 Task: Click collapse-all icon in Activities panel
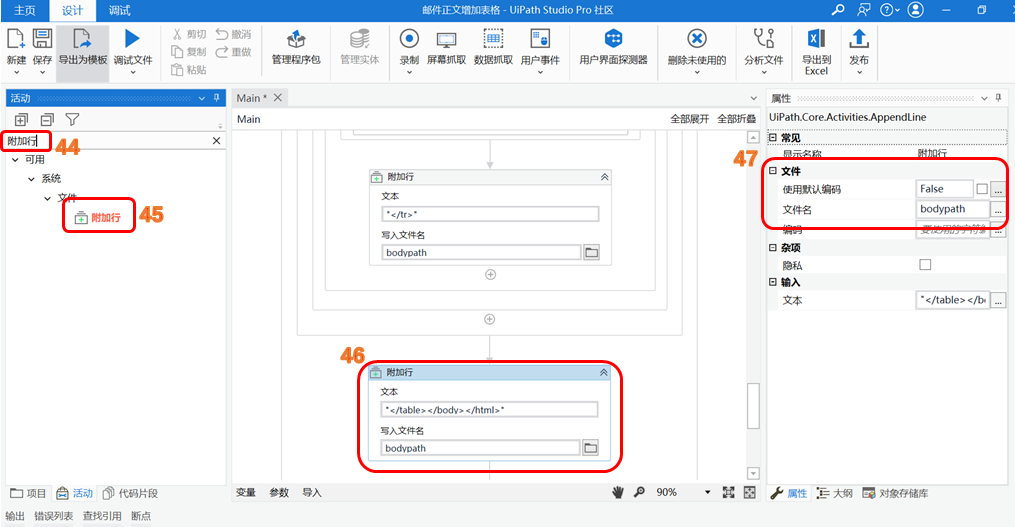point(47,120)
